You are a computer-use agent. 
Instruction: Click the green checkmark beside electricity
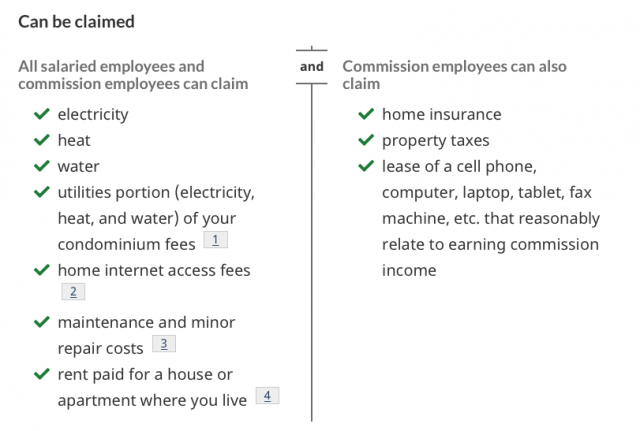[42, 114]
